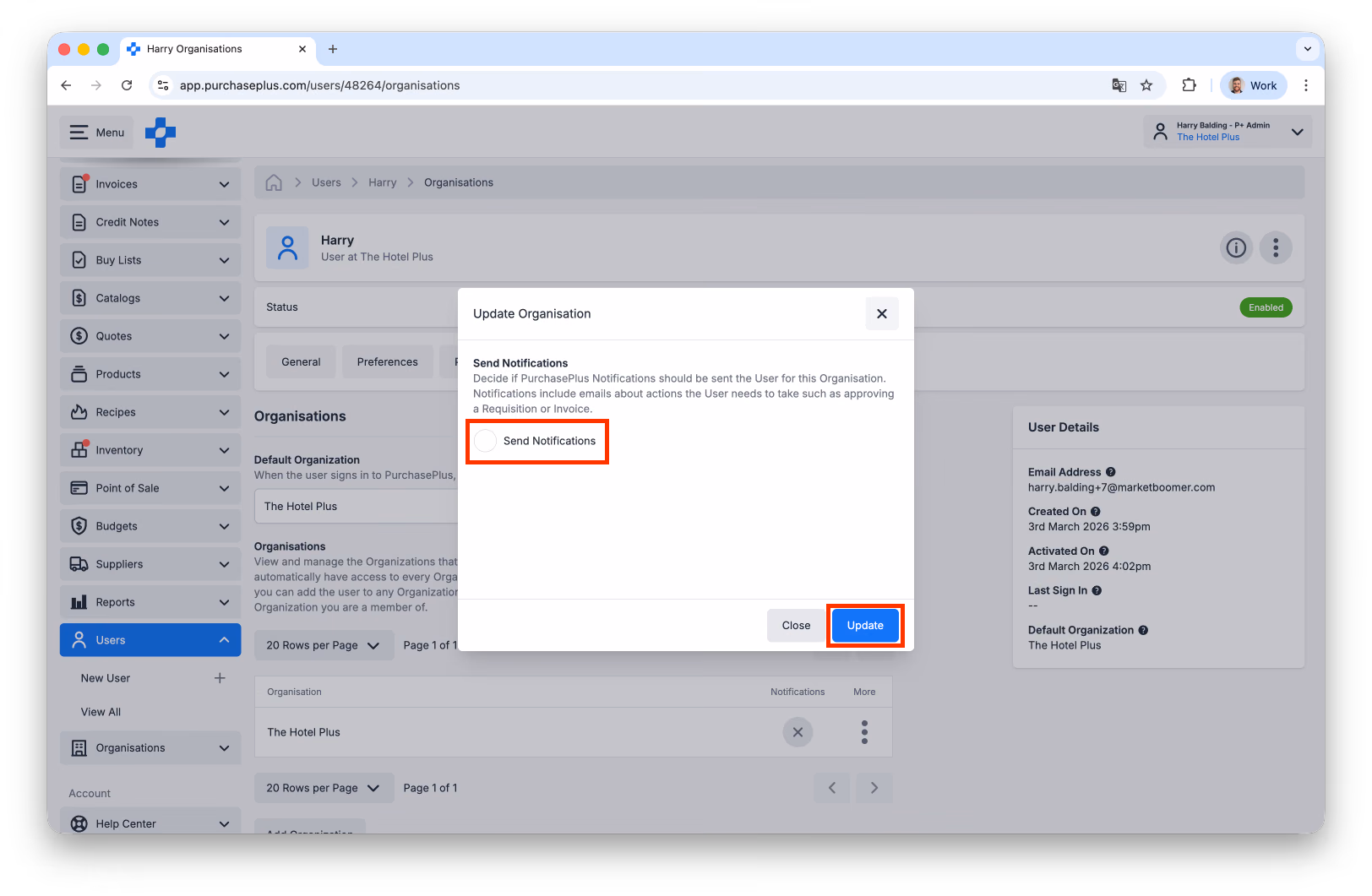Image resolution: width=1372 pixels, height=896 pixels.
Task: Click the Quotes sidebar icon
Action: (x=79, y=336)
